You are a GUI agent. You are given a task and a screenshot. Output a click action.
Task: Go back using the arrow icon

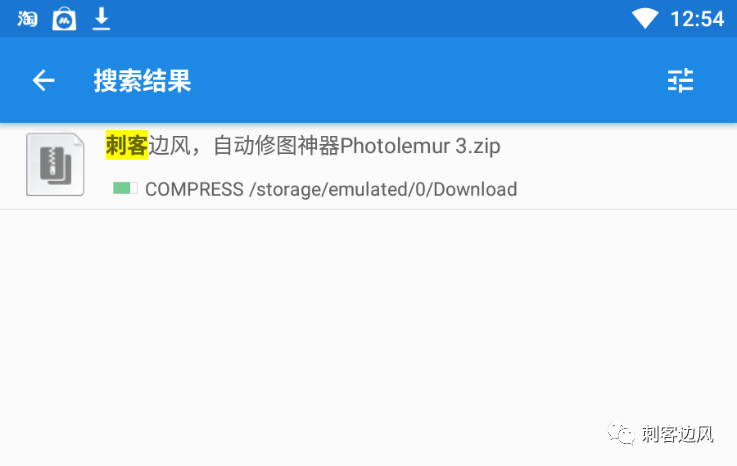coord(43,80)
